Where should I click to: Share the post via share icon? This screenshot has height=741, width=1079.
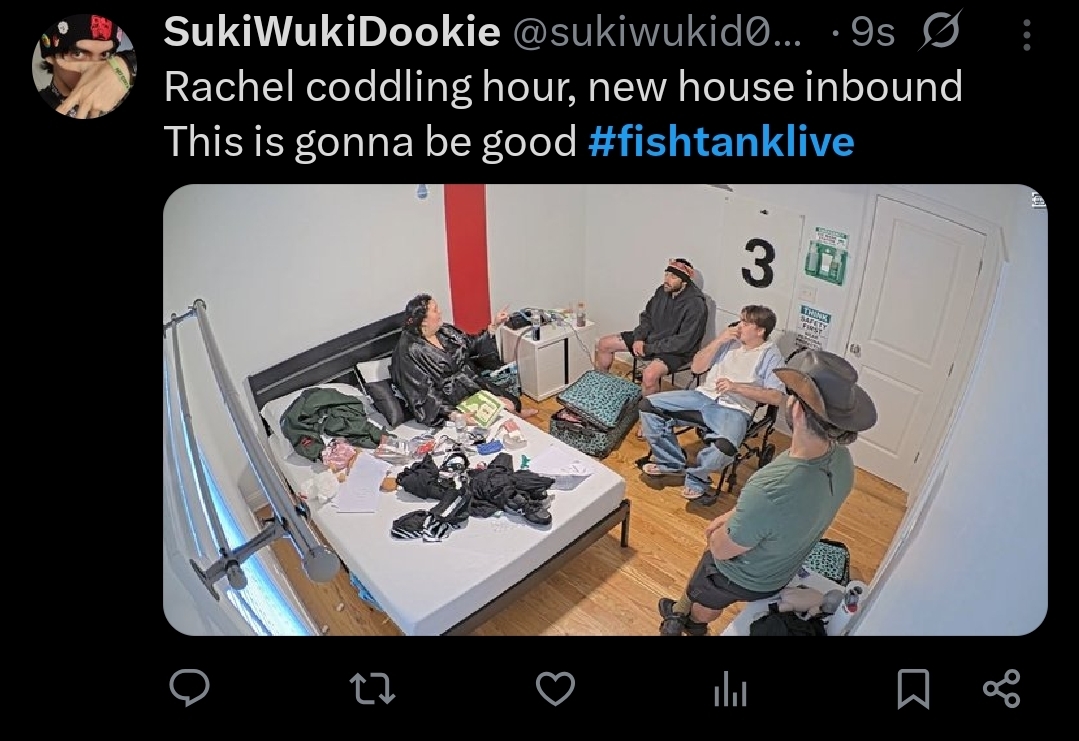pyautogui.click(x=1001, y=688)
